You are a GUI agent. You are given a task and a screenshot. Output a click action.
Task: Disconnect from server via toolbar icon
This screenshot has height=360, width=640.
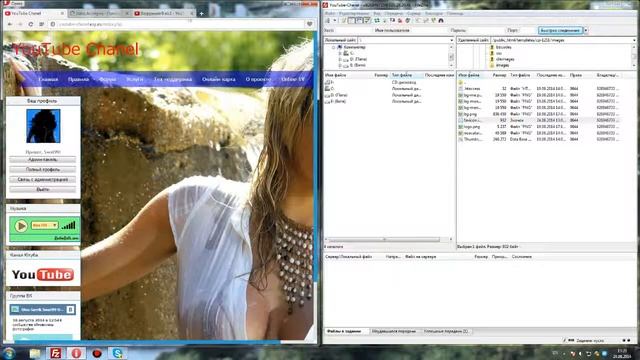[400, 20]
